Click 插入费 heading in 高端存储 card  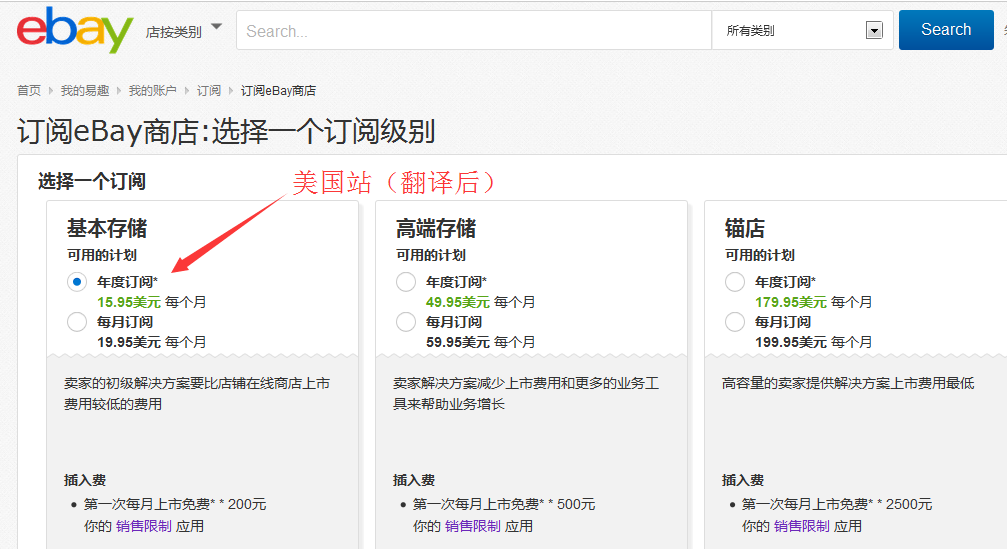click(x=414, y=480)
